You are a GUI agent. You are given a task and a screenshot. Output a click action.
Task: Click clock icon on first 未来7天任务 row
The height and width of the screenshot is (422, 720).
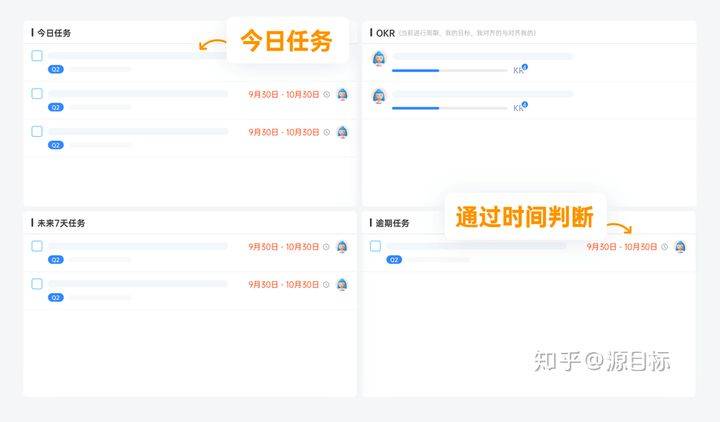pyautogui.click(x=326, y=247)
